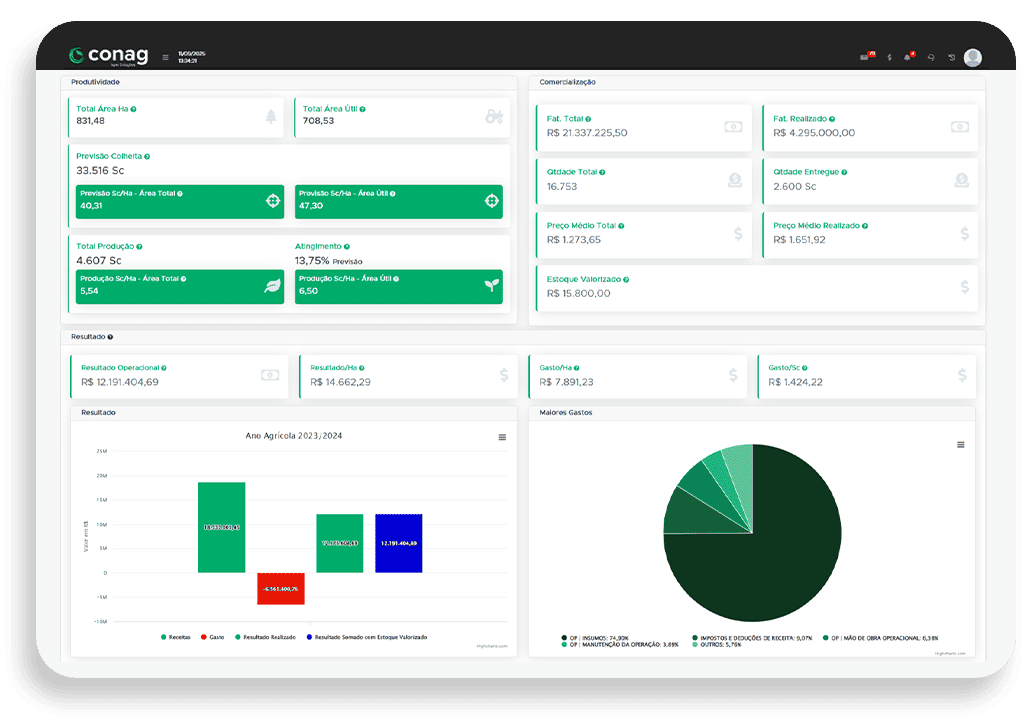Open the user avatar profile menu
1027x722 pixels.
(972, 57)
